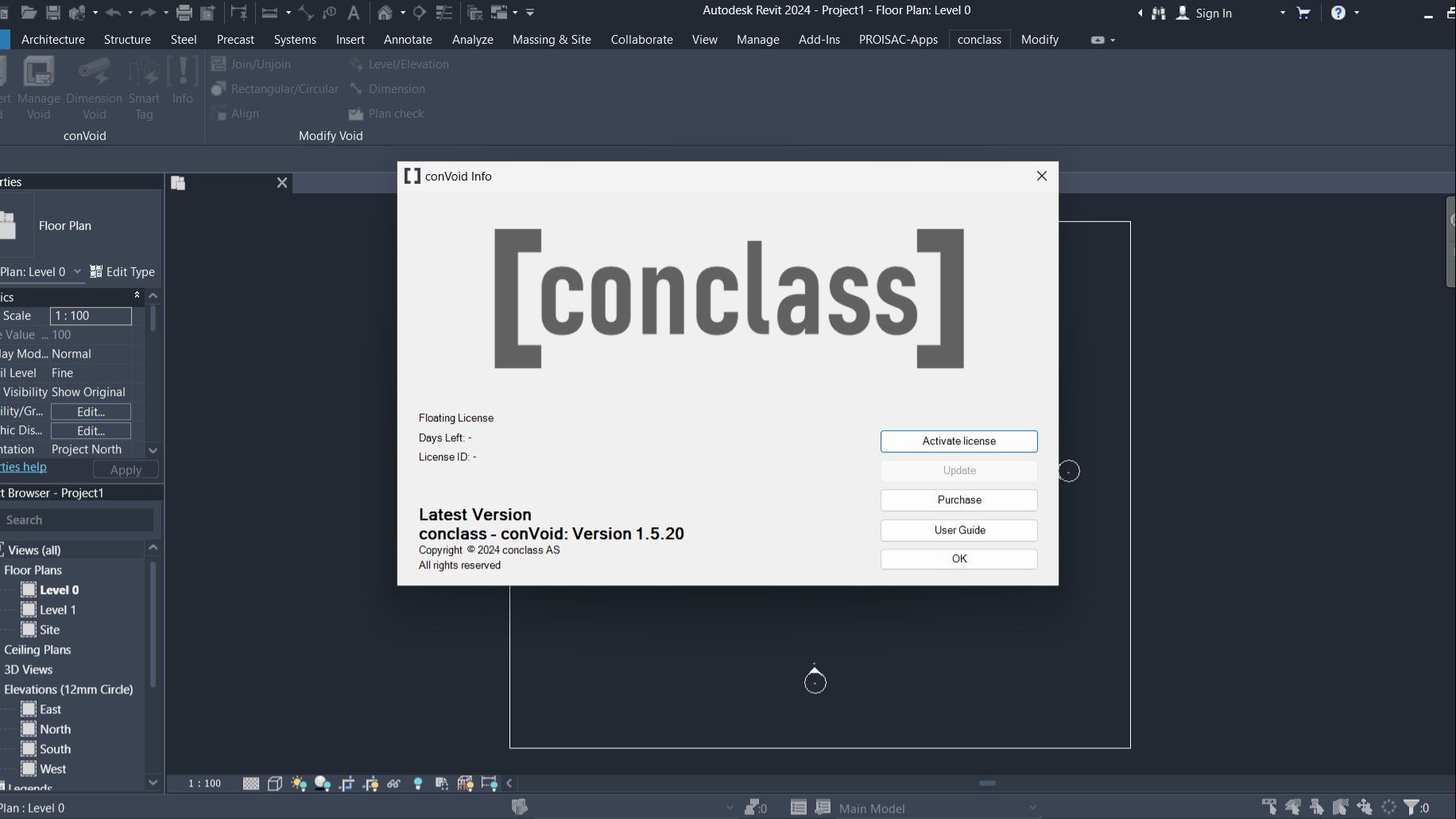The height and width of the screenshot is (819, 1456).
Task: Click the Project Browser Search field
Action: pyautogui.click(x=78, y=520)
